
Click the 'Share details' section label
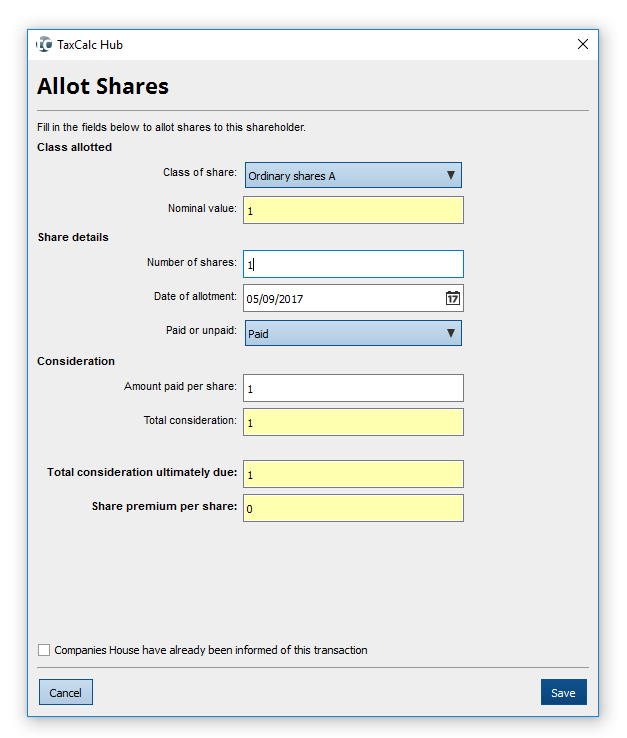(x=73, y=237)
